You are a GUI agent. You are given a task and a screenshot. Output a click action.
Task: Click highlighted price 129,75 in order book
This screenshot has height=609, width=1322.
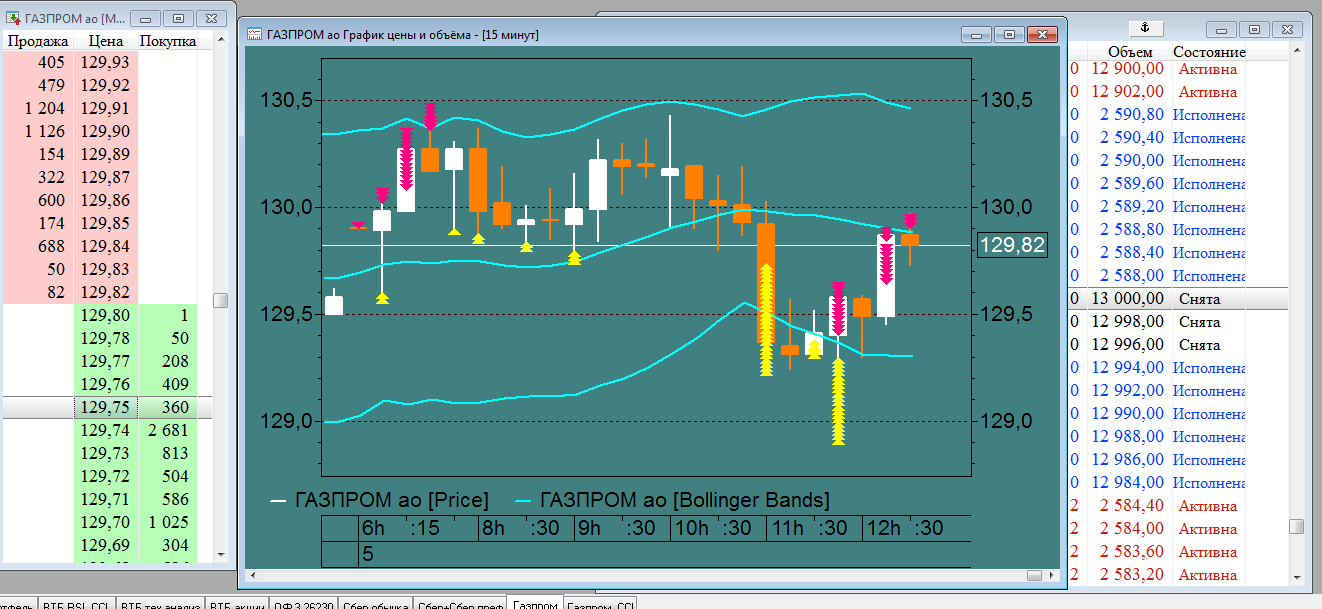click(106, 407)
